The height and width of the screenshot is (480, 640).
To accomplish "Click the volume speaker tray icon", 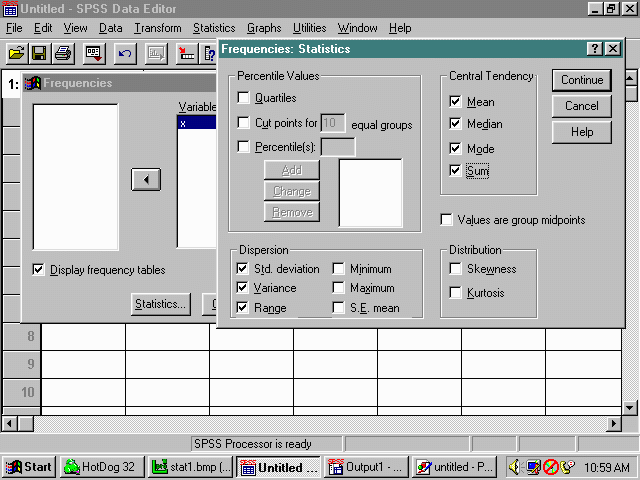I will click(x=515, y=467).
